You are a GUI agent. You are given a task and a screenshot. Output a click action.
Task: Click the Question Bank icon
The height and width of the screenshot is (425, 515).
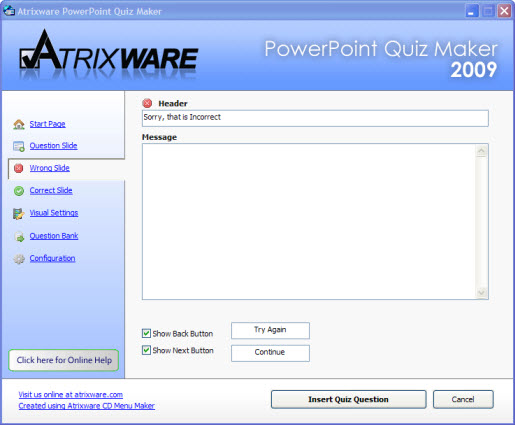[x=19, y=236]
